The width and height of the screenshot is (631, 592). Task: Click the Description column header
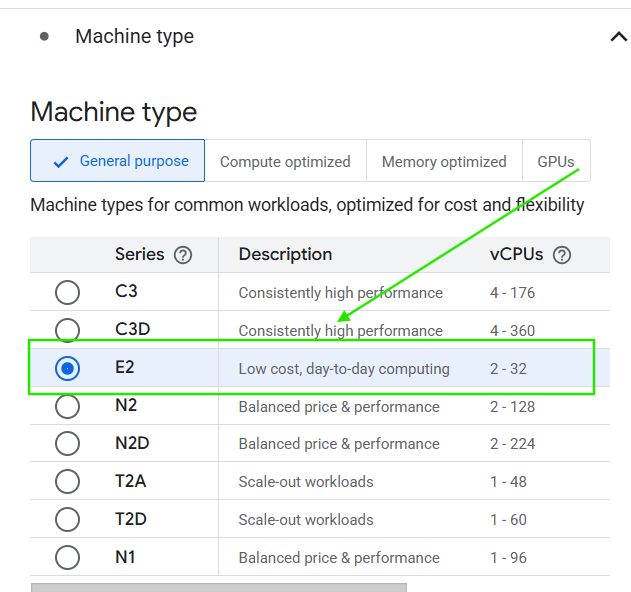pos(285,254)
